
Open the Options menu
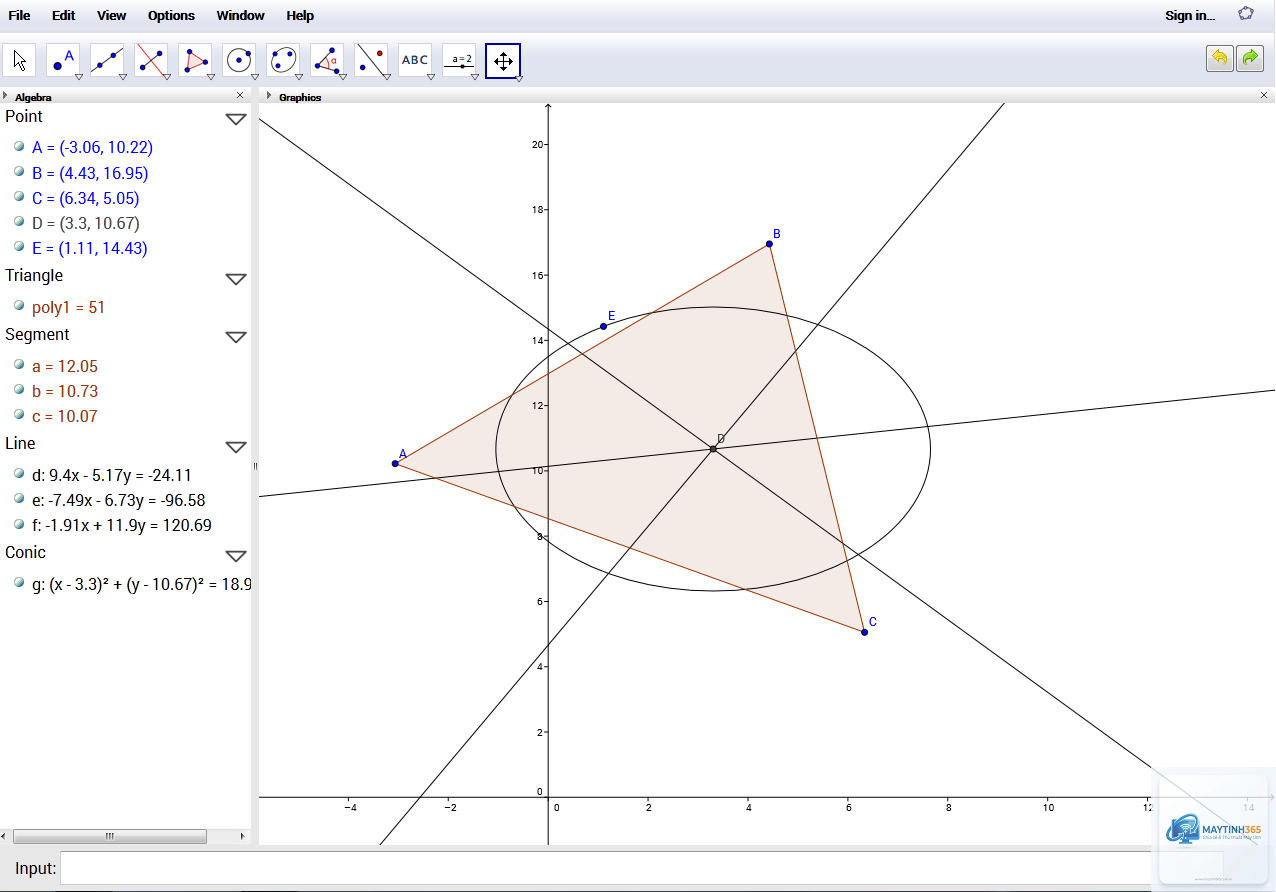click(171, 15)
